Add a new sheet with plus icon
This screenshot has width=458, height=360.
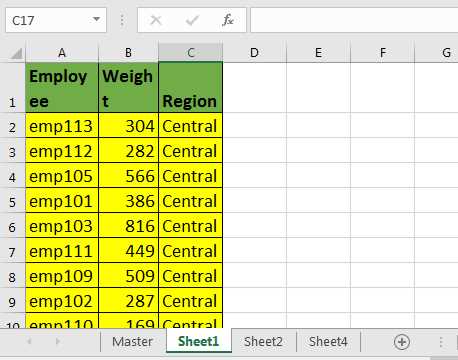402,342
